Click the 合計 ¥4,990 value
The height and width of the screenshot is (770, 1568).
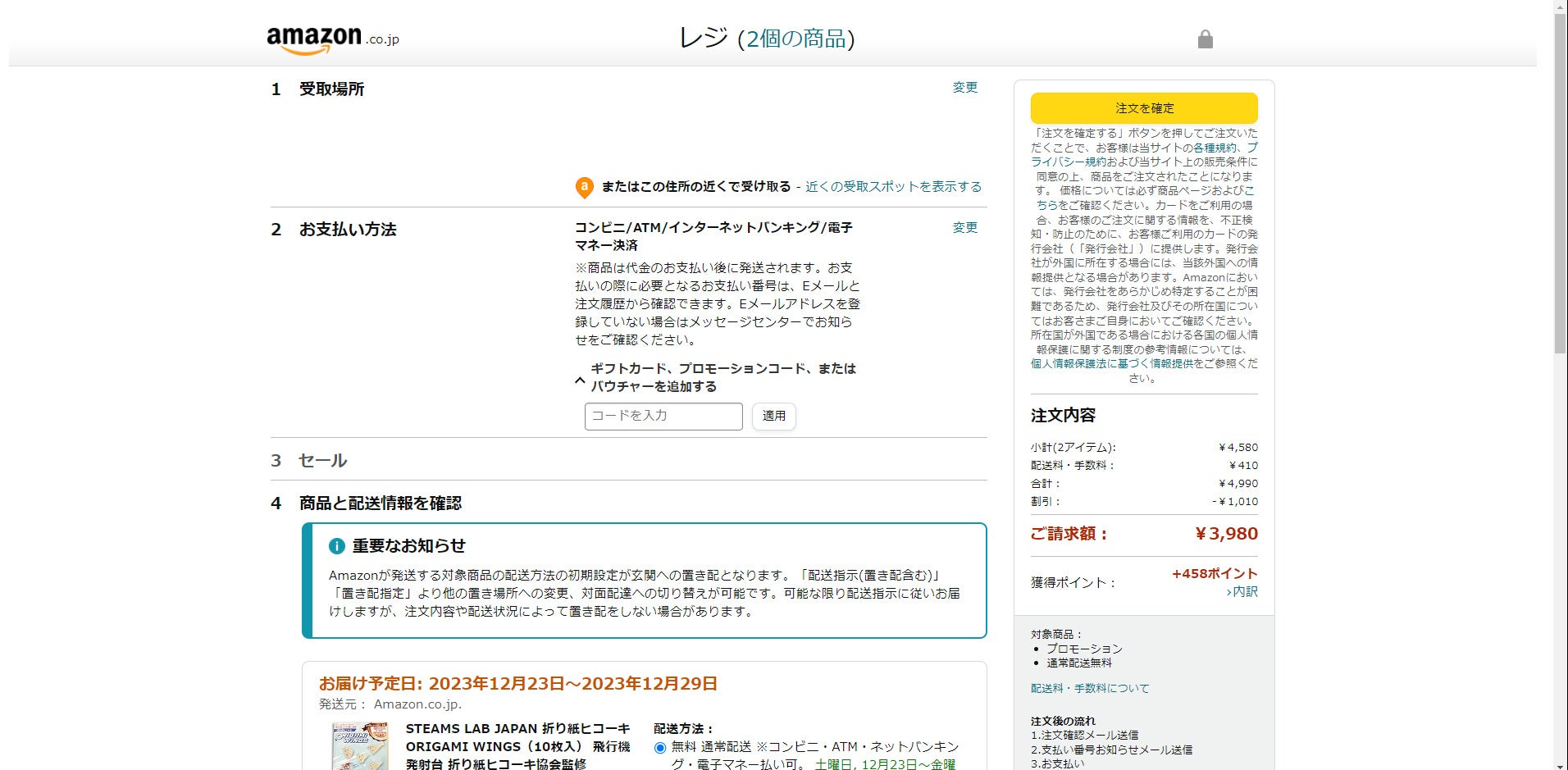(1238, 484)
